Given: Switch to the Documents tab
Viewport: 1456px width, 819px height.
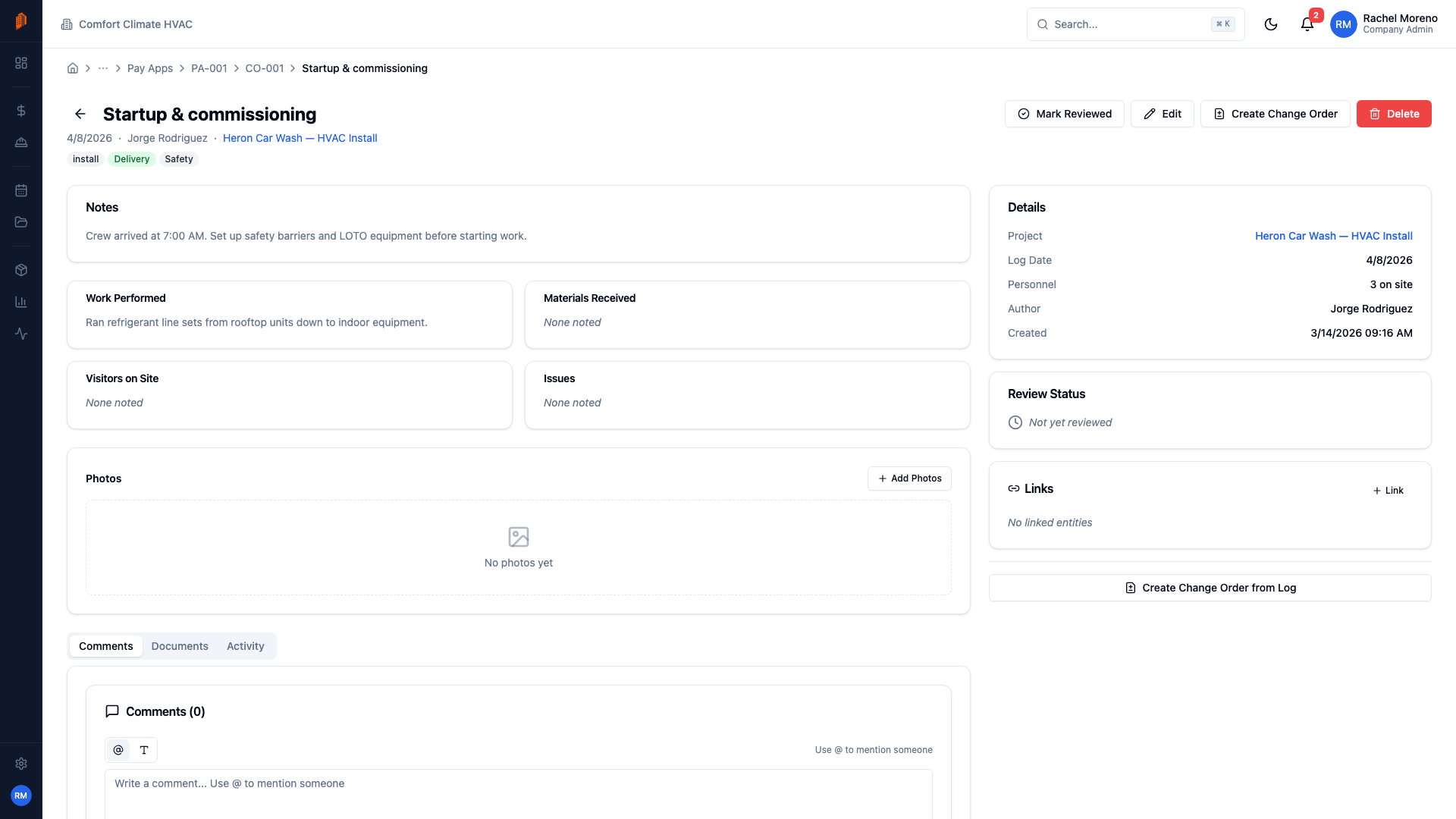Looking at the screenshot, I should (x=180, y=646).
